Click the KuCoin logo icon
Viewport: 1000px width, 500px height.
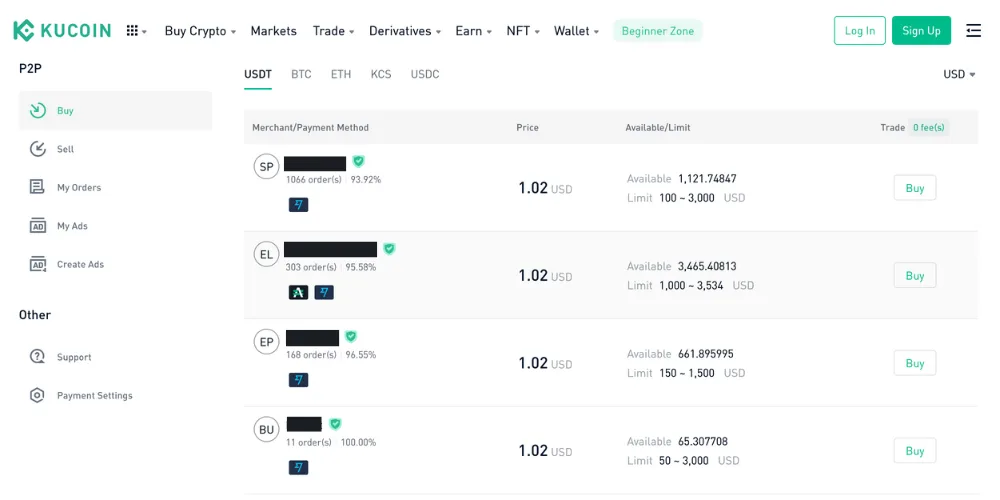[x=24, y=31]
